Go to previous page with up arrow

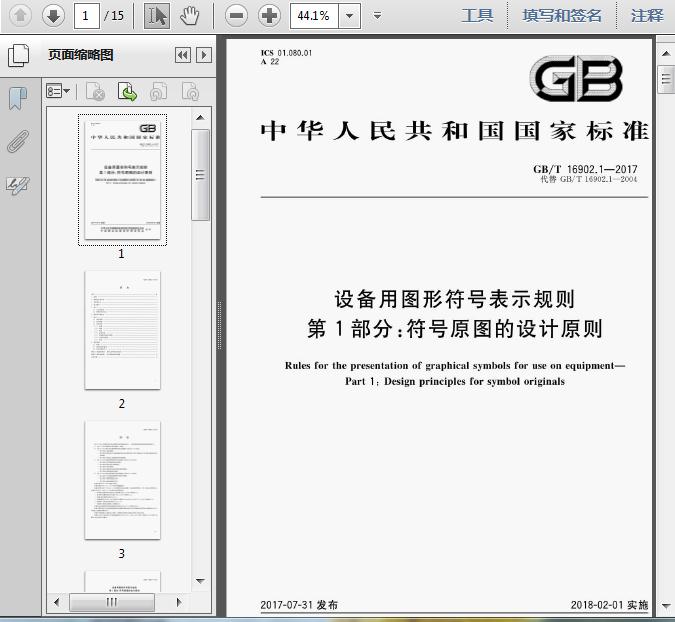tap(20, 16)
